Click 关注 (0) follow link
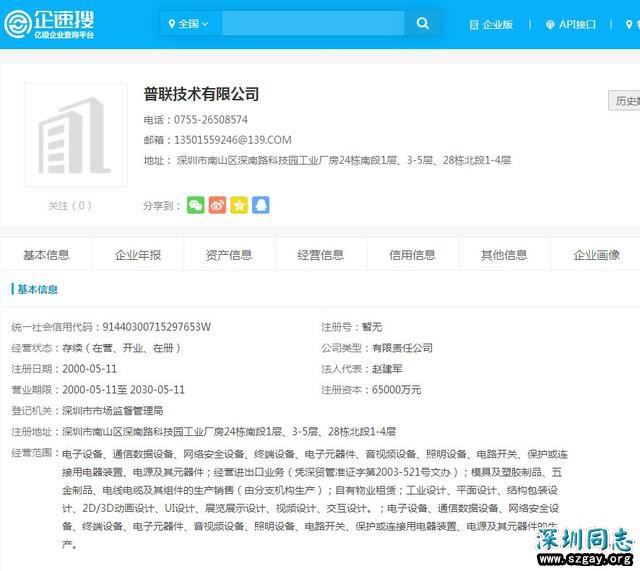 [x=70, y=206]
